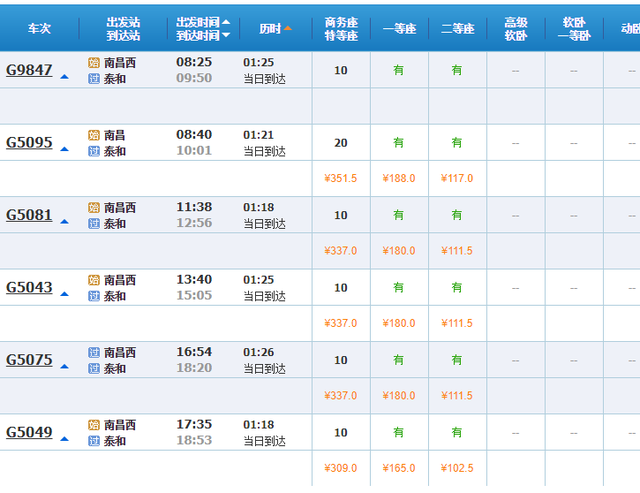Click the 过 icon beside G5081's 泰和
The width and height of the screenshot is (640, 493).
[x=94, y=224]
